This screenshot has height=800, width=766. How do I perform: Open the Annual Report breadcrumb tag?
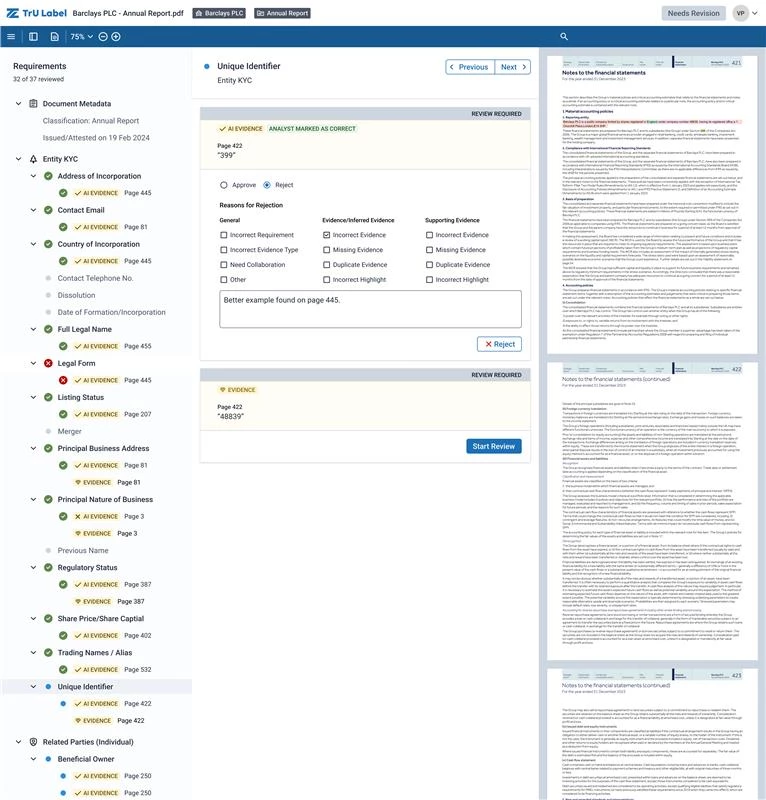282,13
